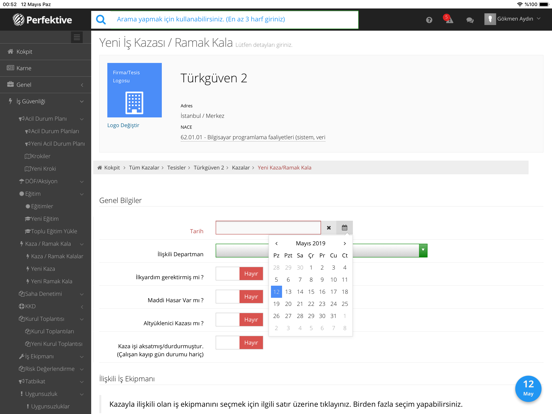This screenshot has width=552, height=414.
Task: Open Yeni Kroki in the sidebar
Action: [40, 169]
